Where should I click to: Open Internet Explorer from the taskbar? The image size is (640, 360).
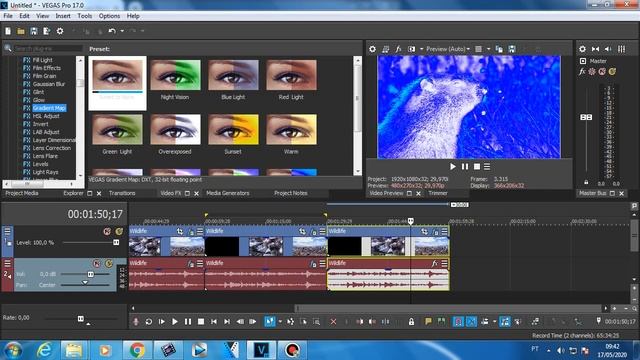[x=44, y=350]
